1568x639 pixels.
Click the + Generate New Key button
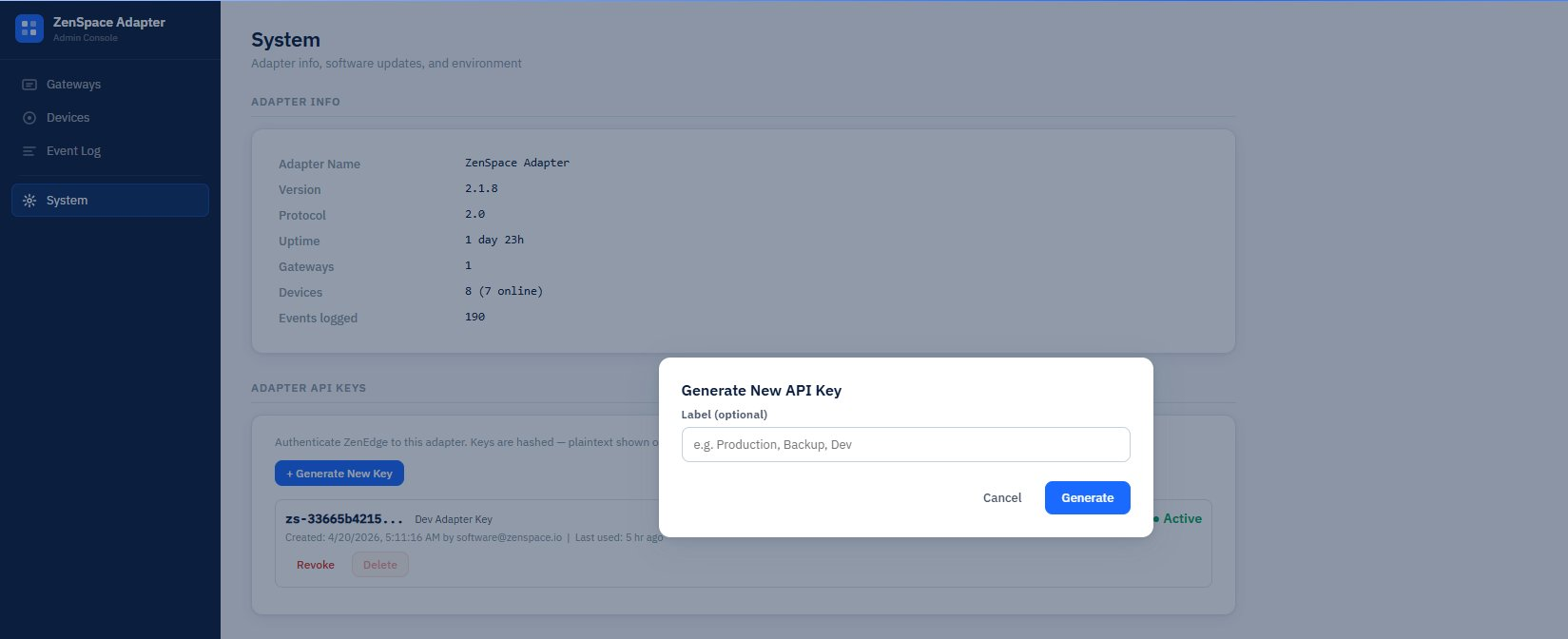tap(339, 474)
